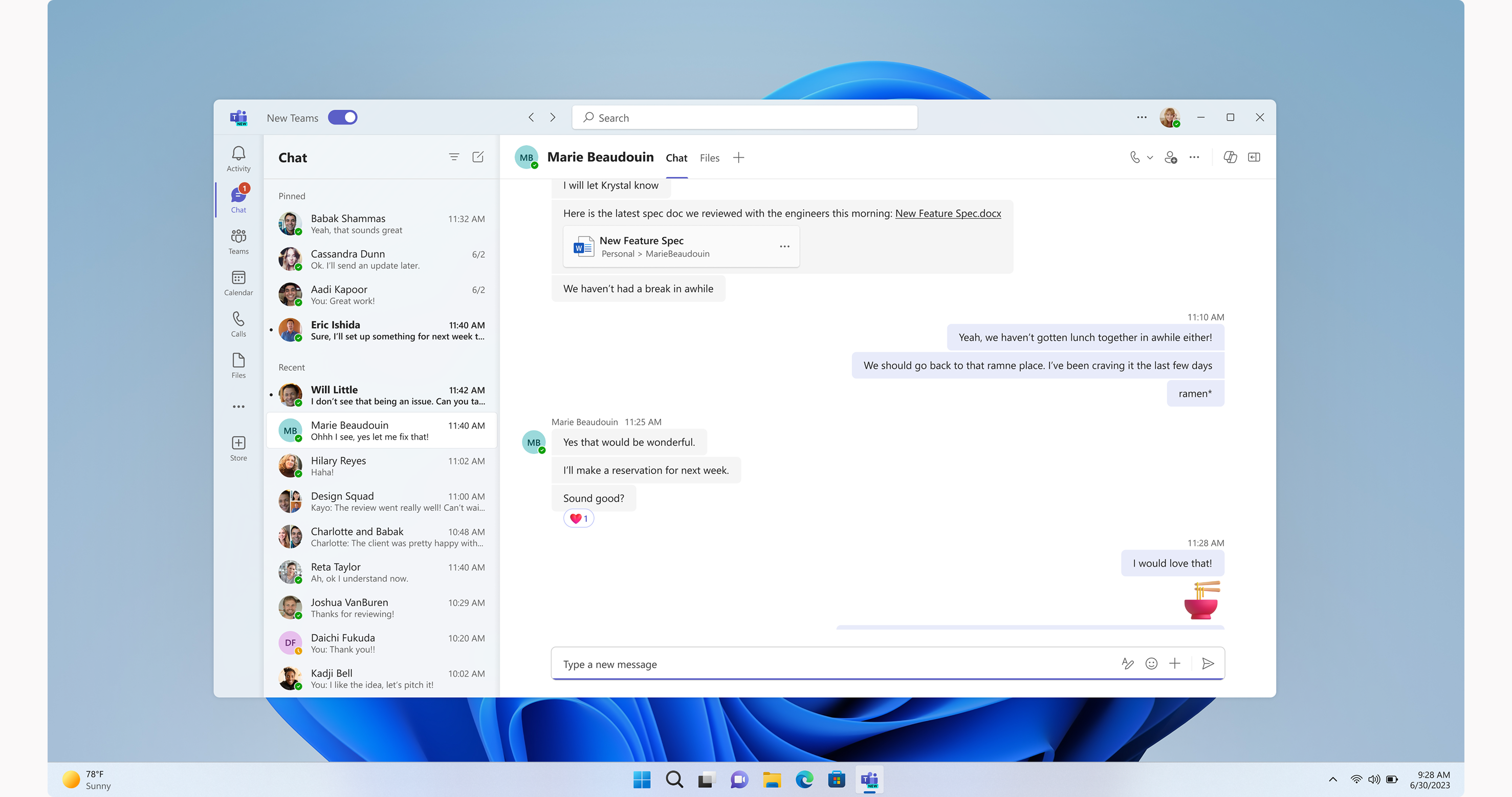
Task: Open the Teams section in sidebar
Action: tap(238, 242)
